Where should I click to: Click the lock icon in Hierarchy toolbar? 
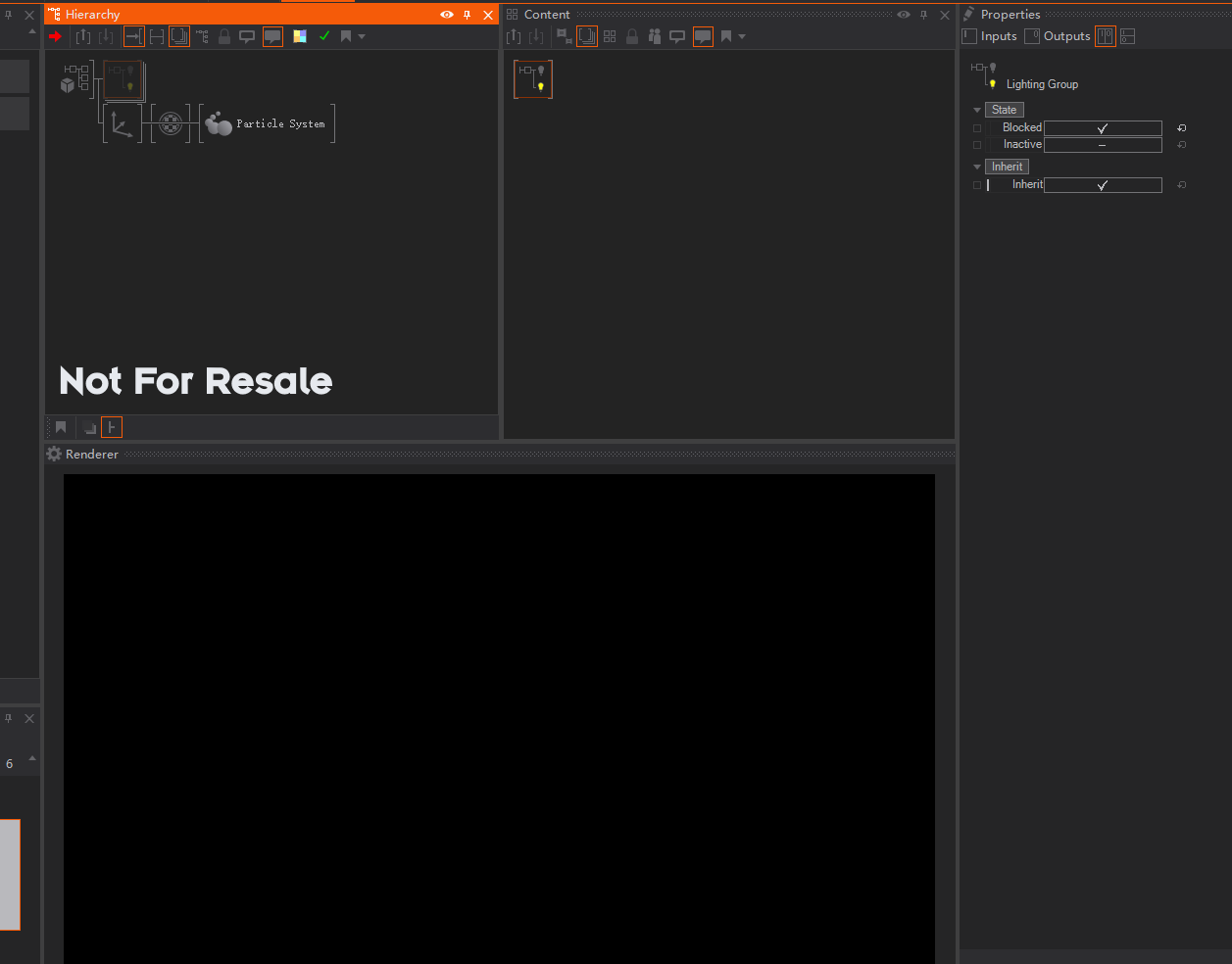tap(224, 36)
